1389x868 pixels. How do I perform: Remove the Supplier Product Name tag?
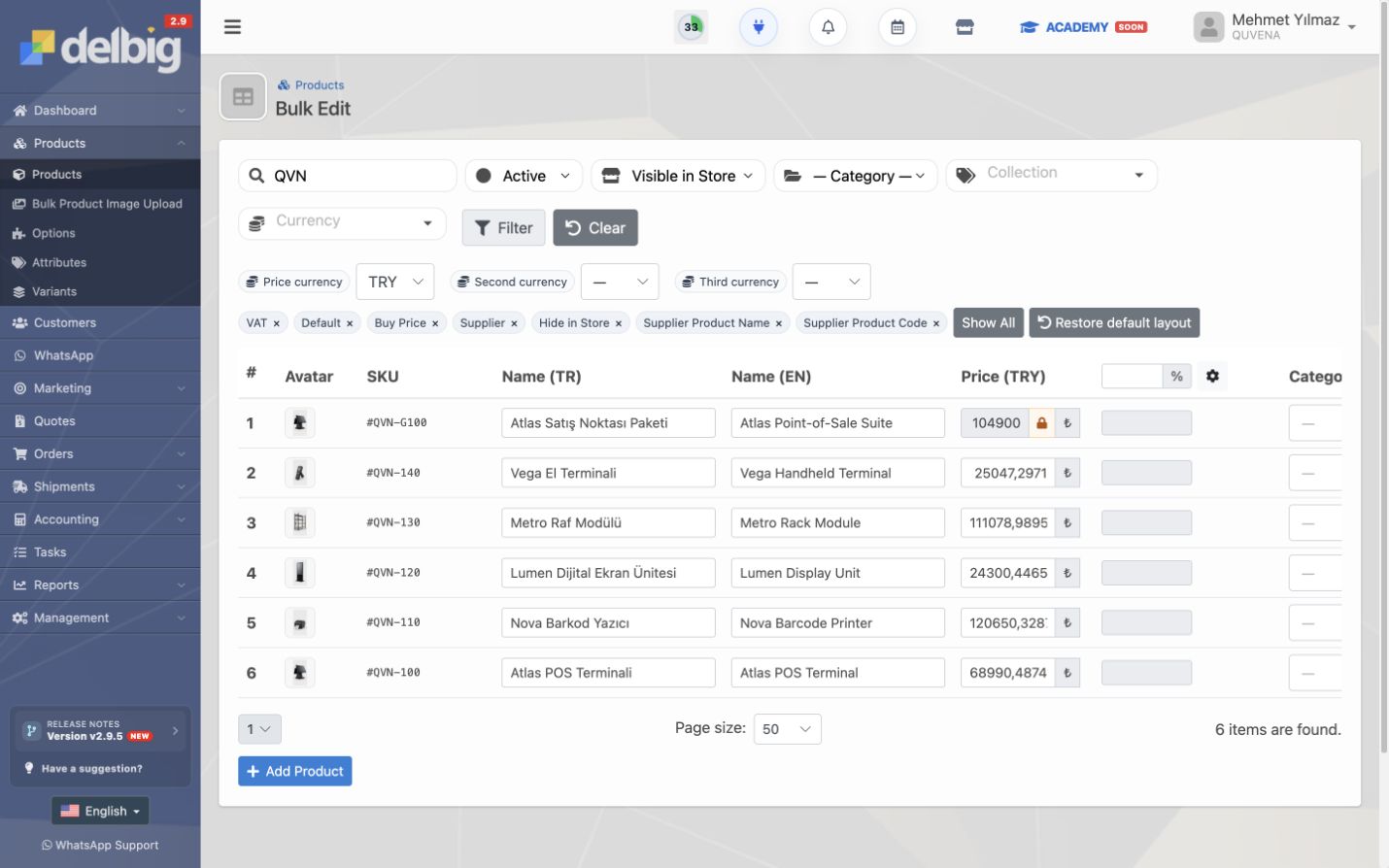(x=779, y=323)
